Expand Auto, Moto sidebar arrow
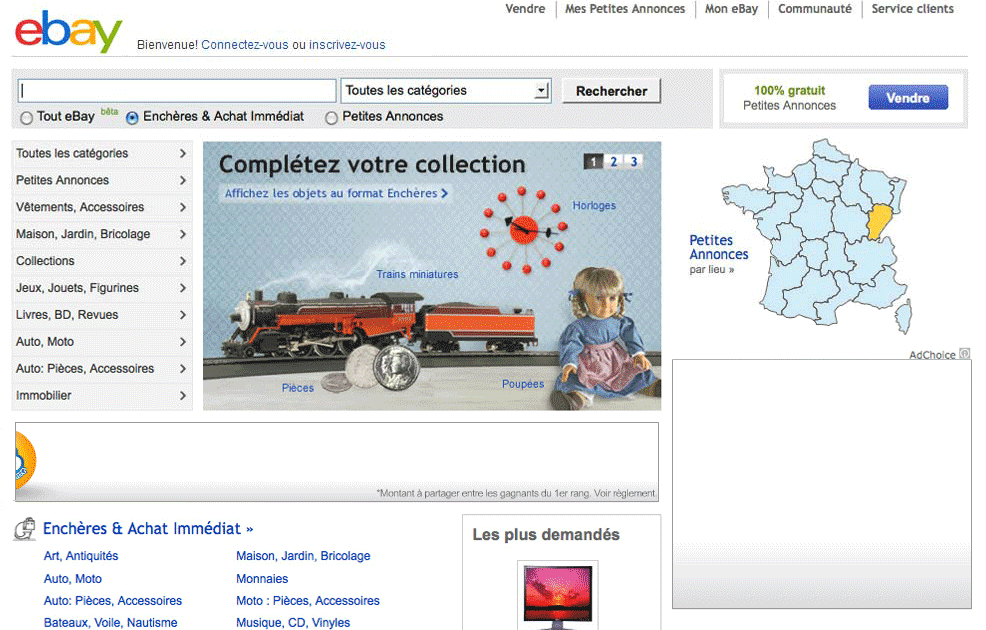 click(x=183, y=342)
